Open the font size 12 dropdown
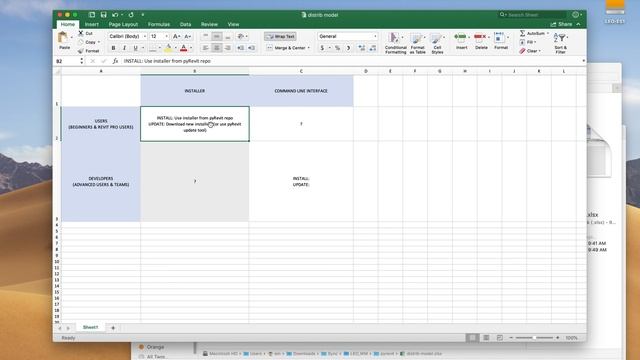The image size is (640, 360). click(167, 36)
